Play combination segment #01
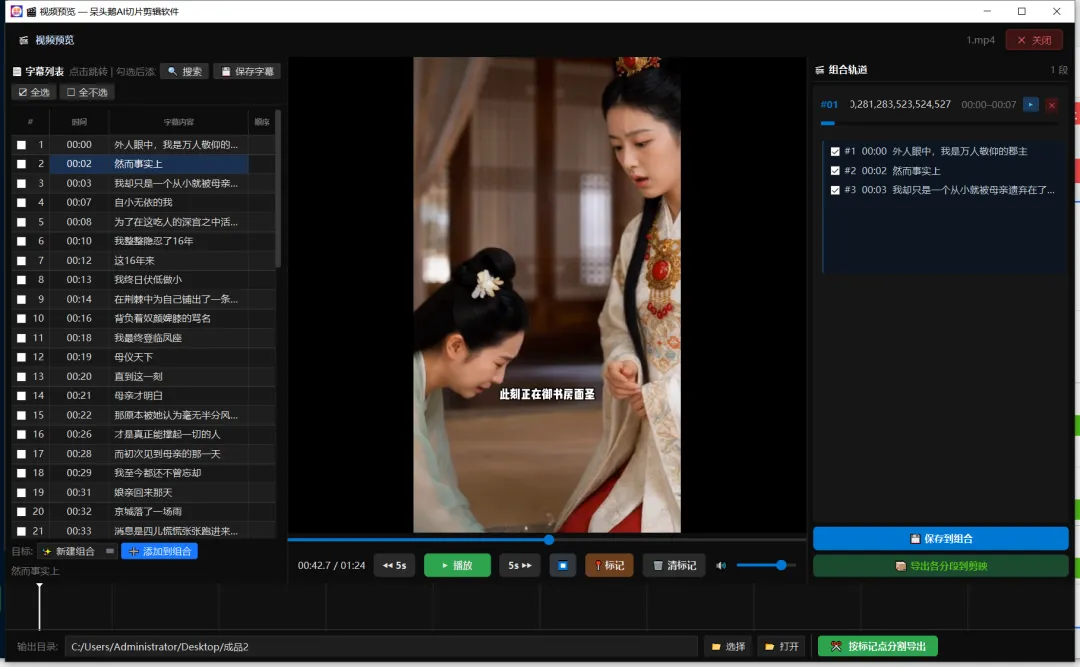This screenshot has width=1080, height=667. coord(1030,105)
